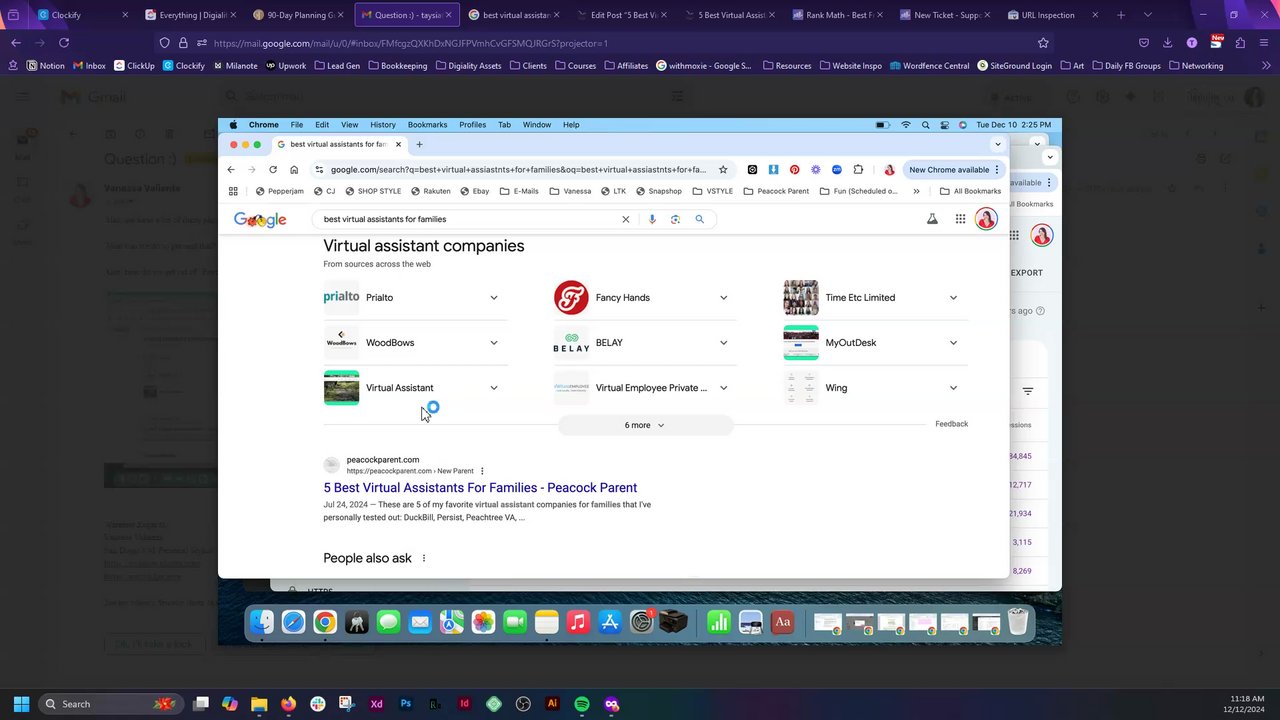Viewport: 1280px width, 720px height.
Task: Open the All Bookmarks folder
Action: pyautogui.click(x=970, y=191)
